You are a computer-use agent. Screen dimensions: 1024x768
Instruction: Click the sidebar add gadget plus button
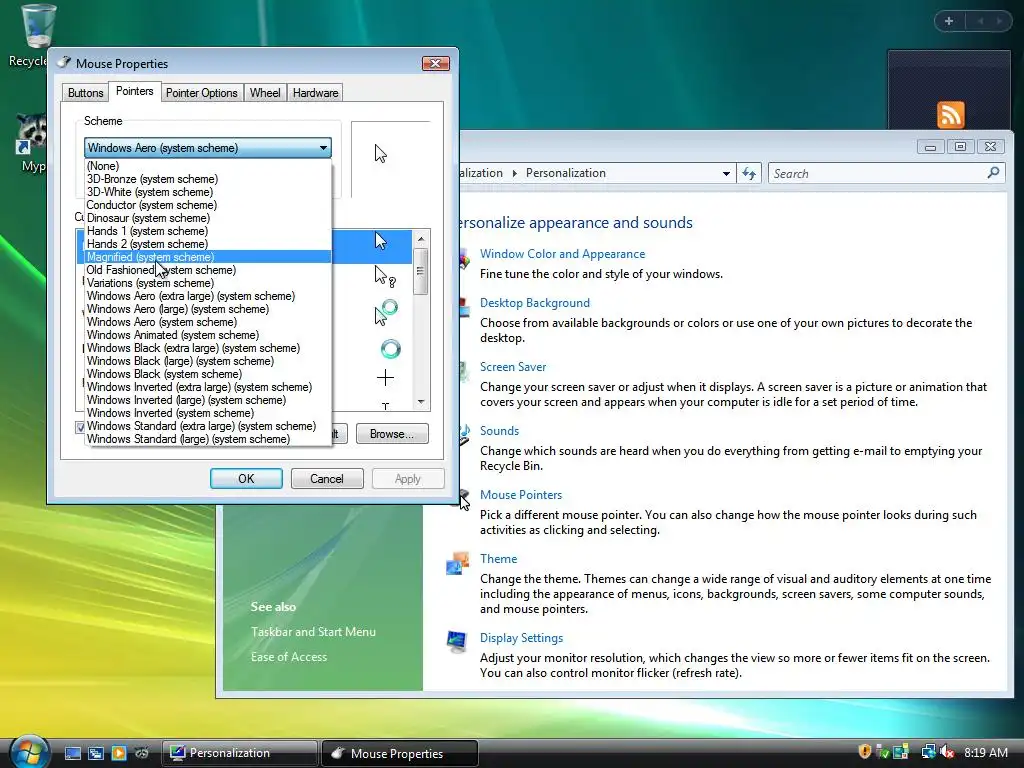948,21
